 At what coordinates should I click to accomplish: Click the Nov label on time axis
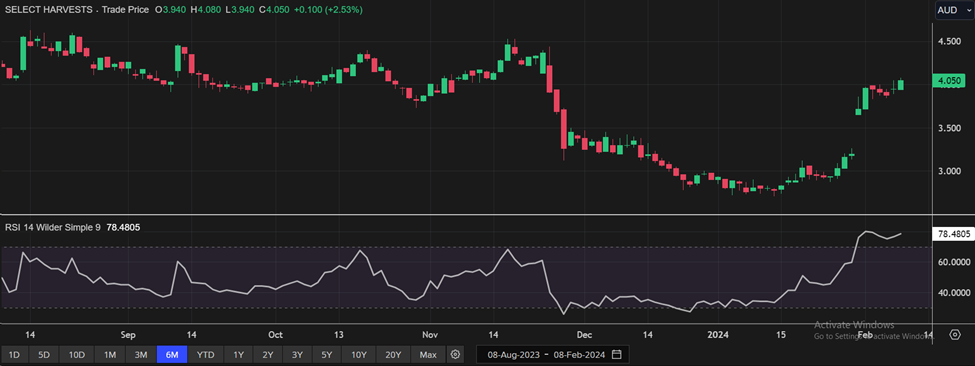[430, 335]
